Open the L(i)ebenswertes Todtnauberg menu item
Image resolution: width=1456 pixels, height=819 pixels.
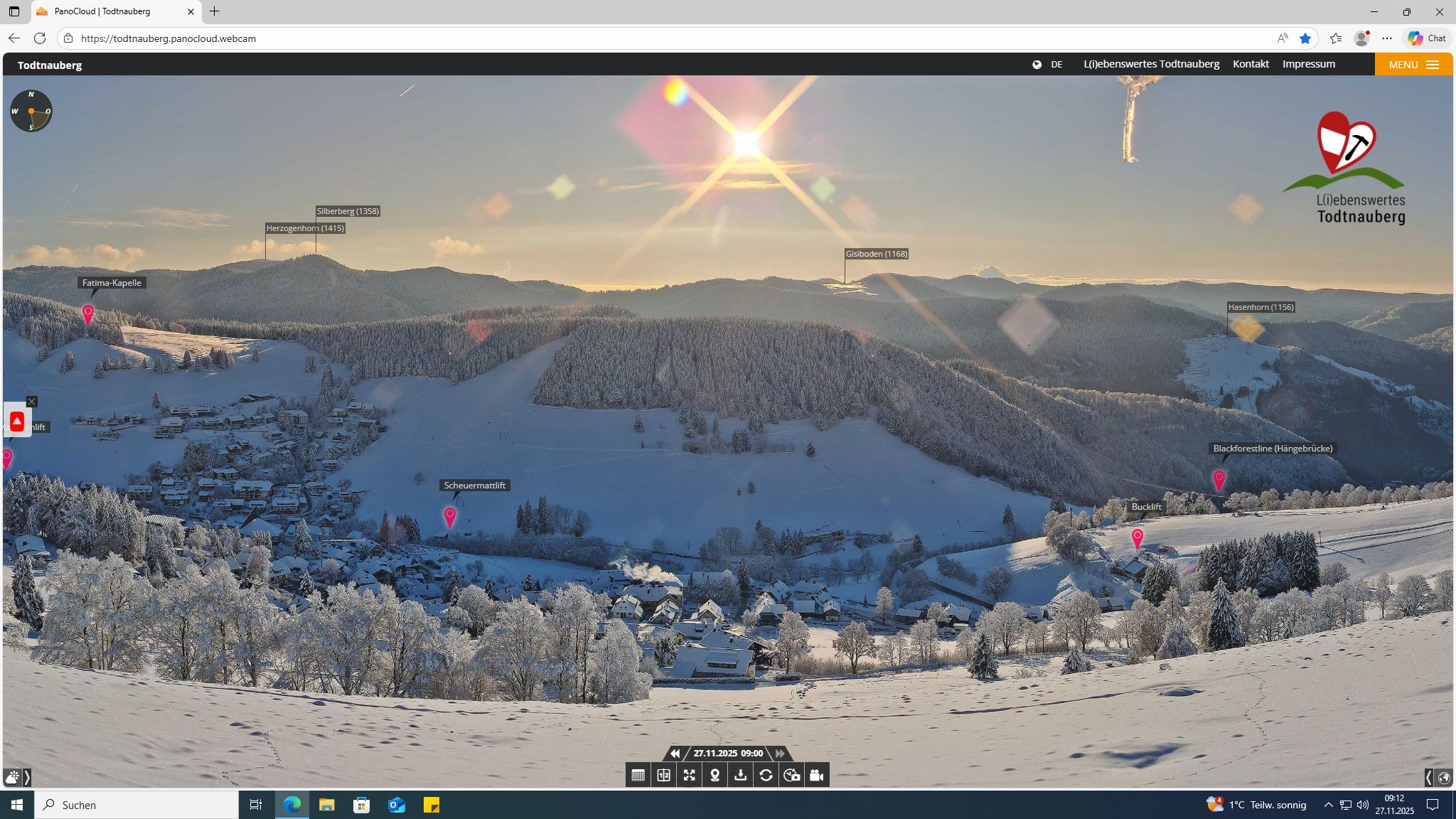coord(1151,64)
